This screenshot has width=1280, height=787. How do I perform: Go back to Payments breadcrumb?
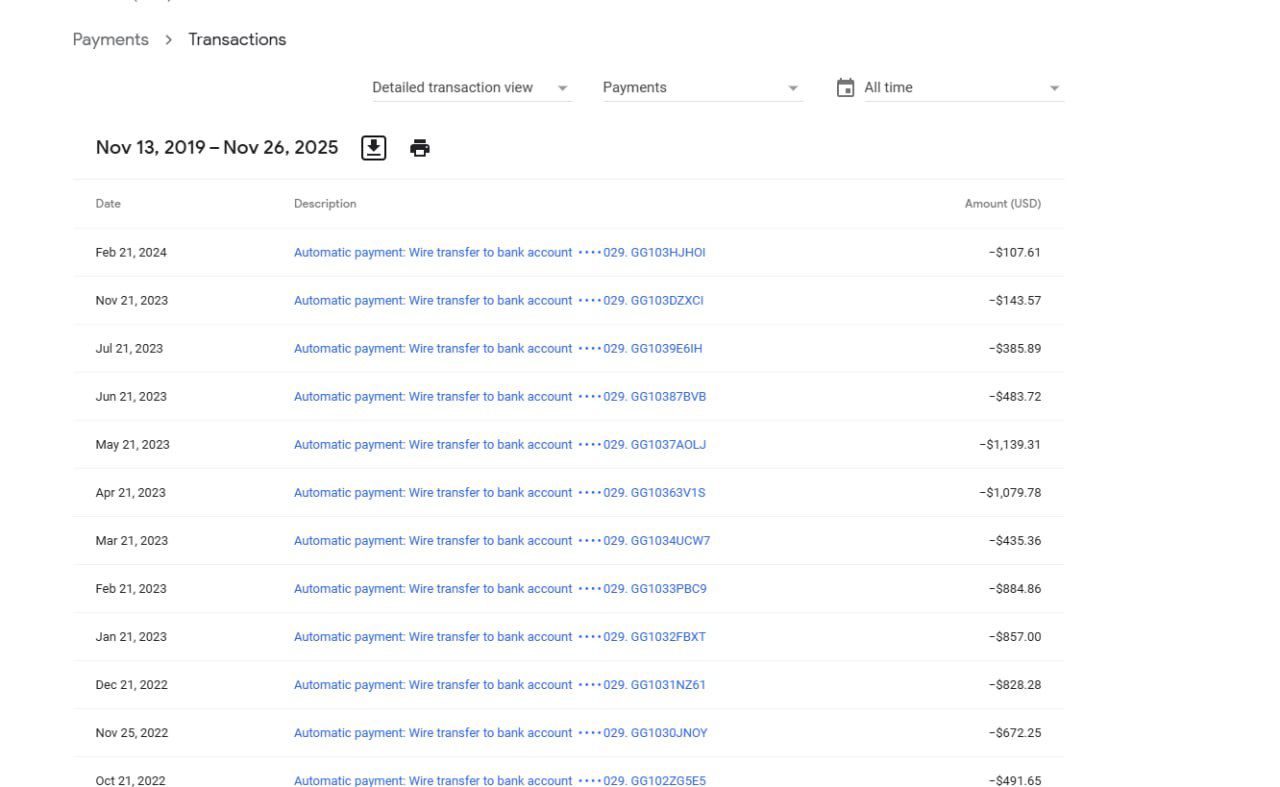tap(110, 40)
